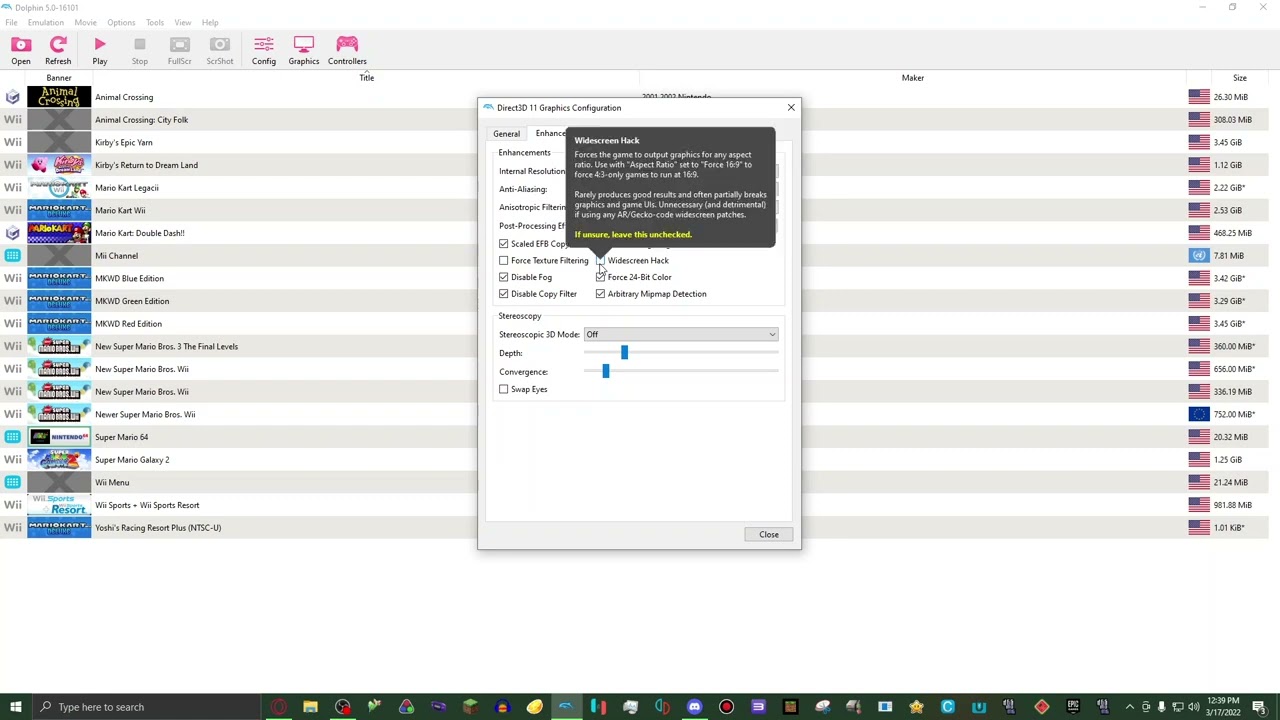Image resolution: width=1280 pixels, height=720 pixels.
Task: Click the Wii channel icon beside Wii Menu
Action: pos(12,482)
